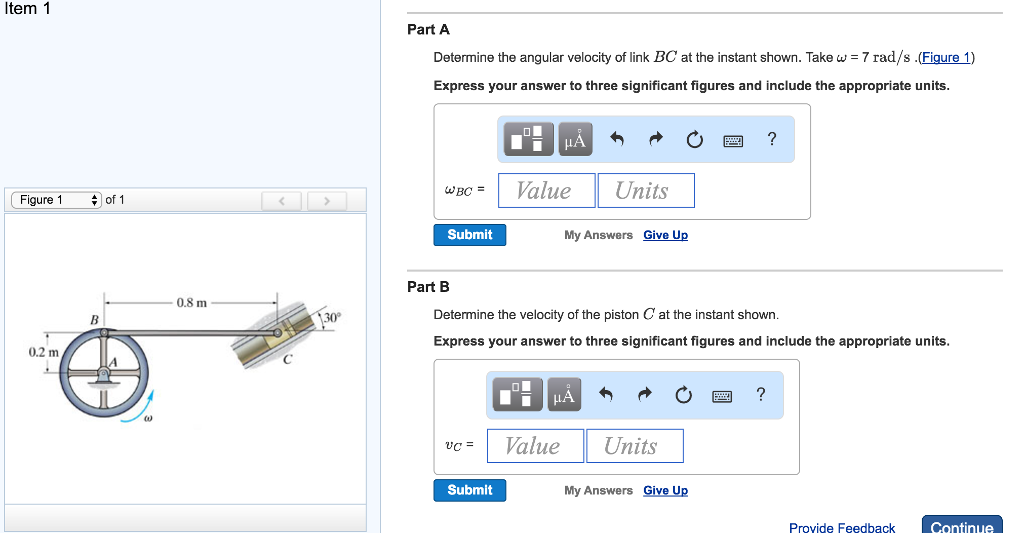Open the μÅ symbols palette in Part A
This screenshot has width=1024, height=533.
575,140
